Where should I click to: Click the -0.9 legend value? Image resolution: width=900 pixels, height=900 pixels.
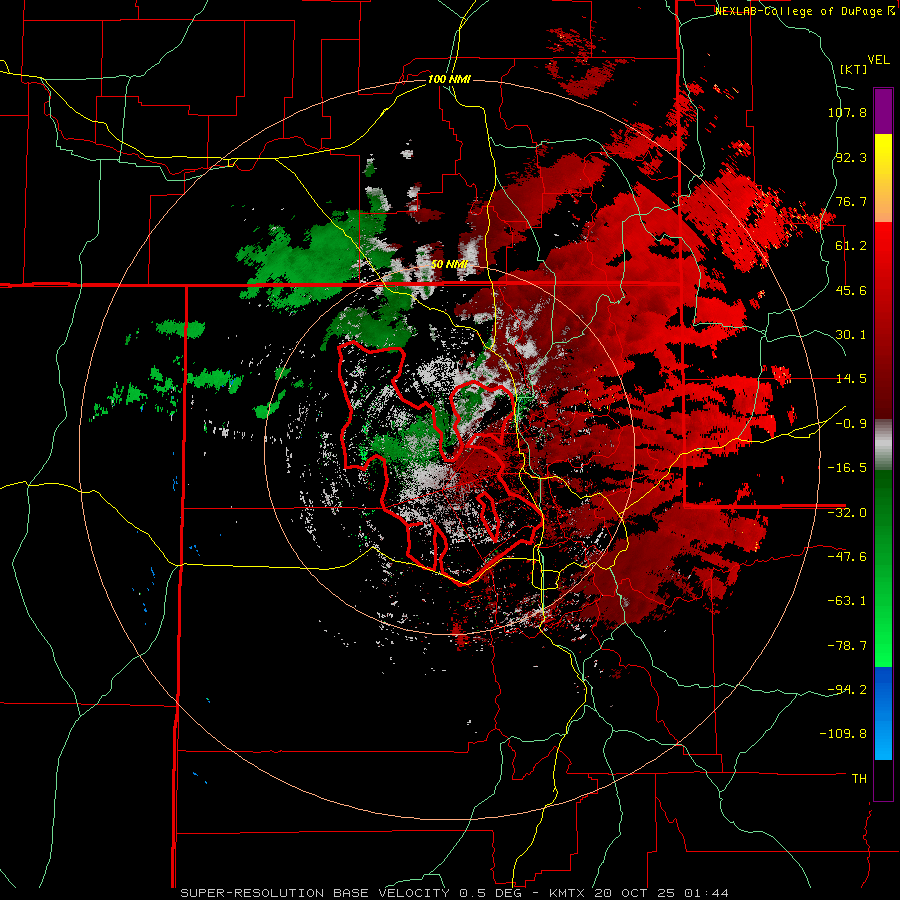pyautogui.click(x=851, y=424)
